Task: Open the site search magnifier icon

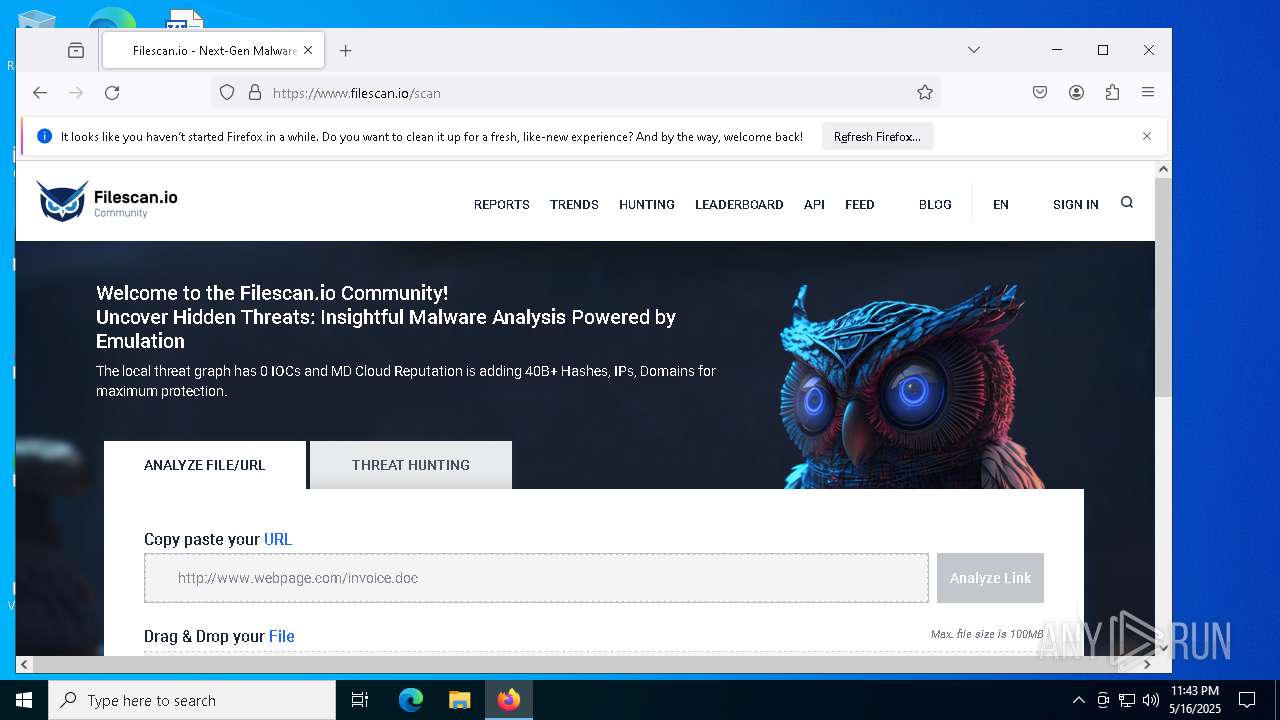Action: point(1127,203)
